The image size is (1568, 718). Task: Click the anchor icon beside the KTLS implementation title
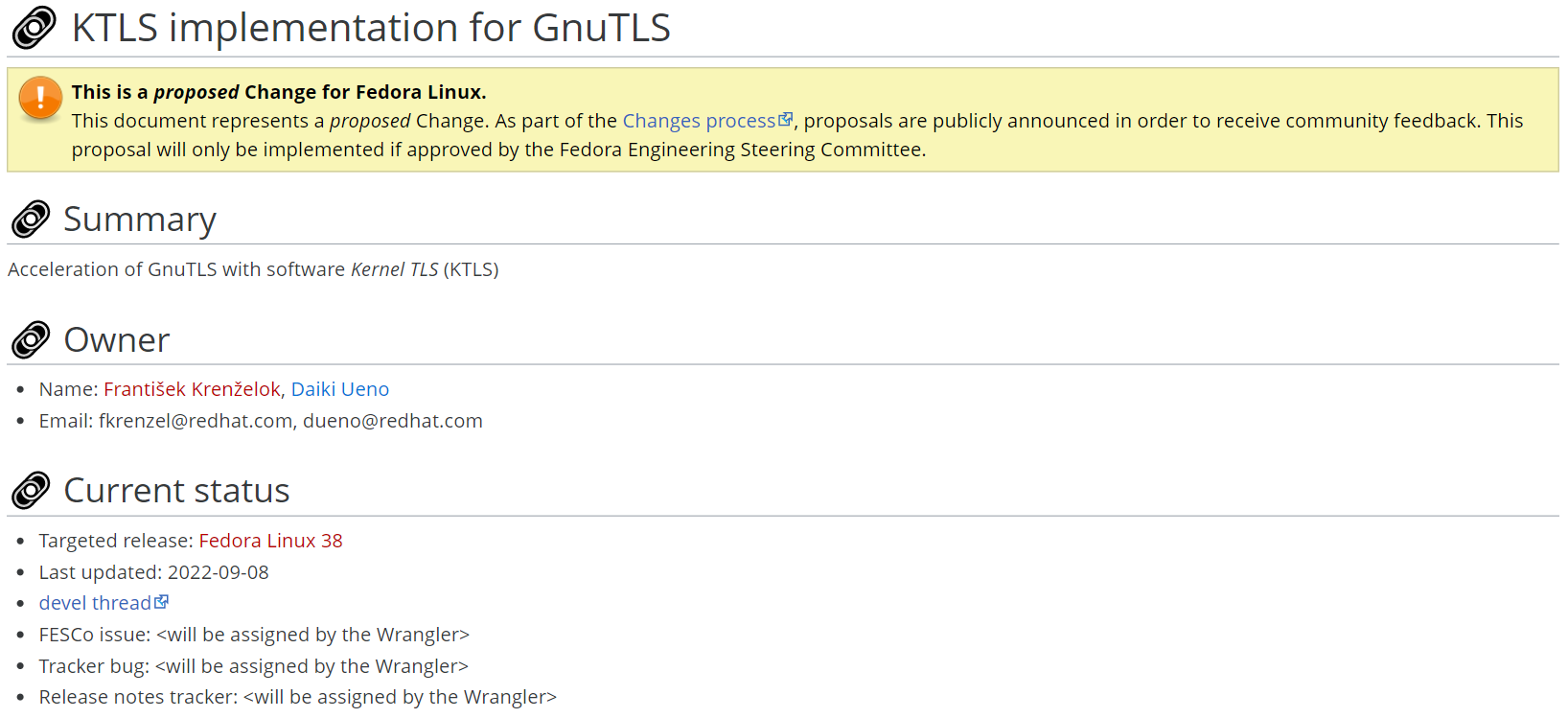(34, 28)
